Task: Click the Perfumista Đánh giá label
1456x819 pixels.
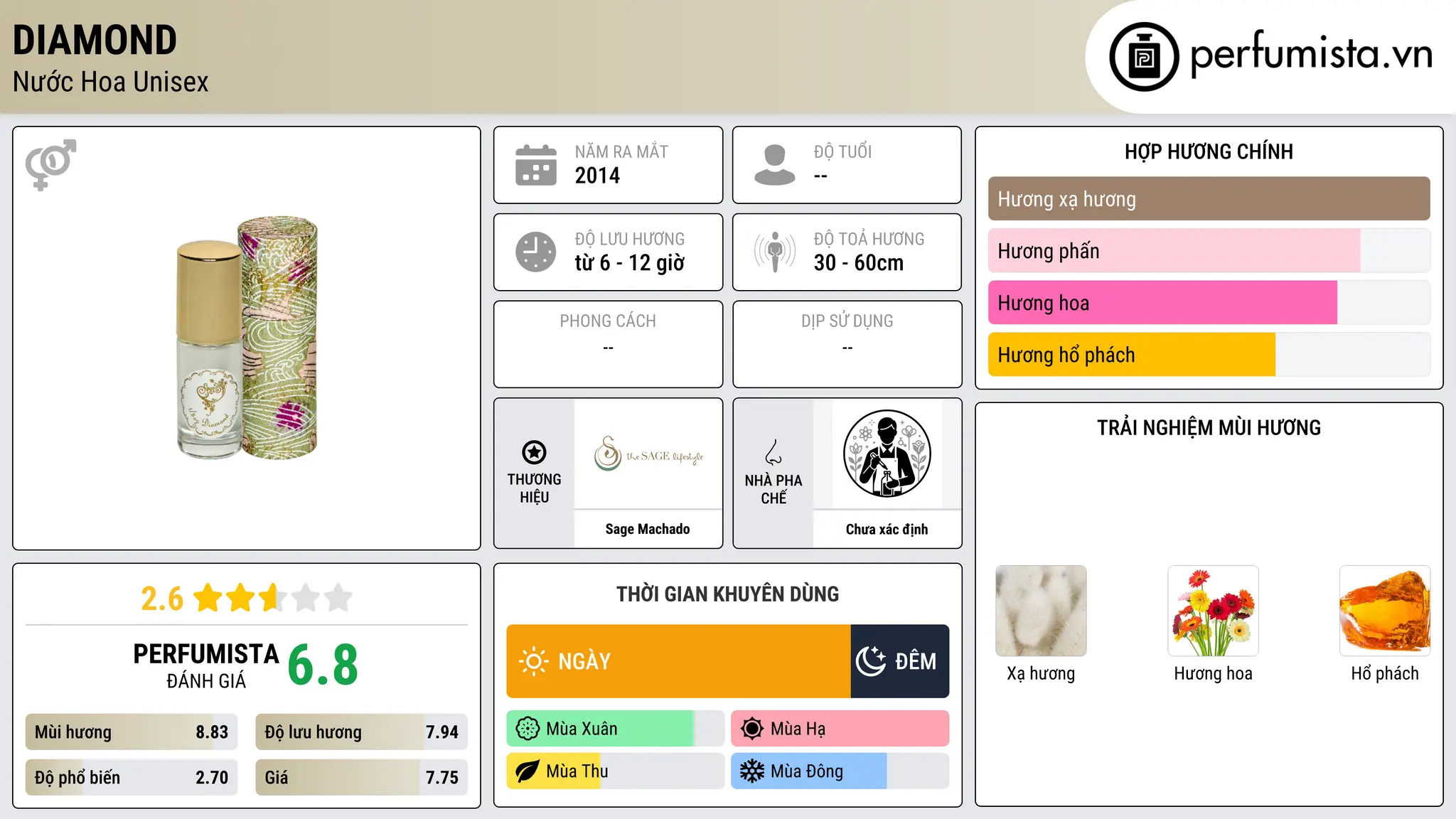Action: click(x=206, y=665)
